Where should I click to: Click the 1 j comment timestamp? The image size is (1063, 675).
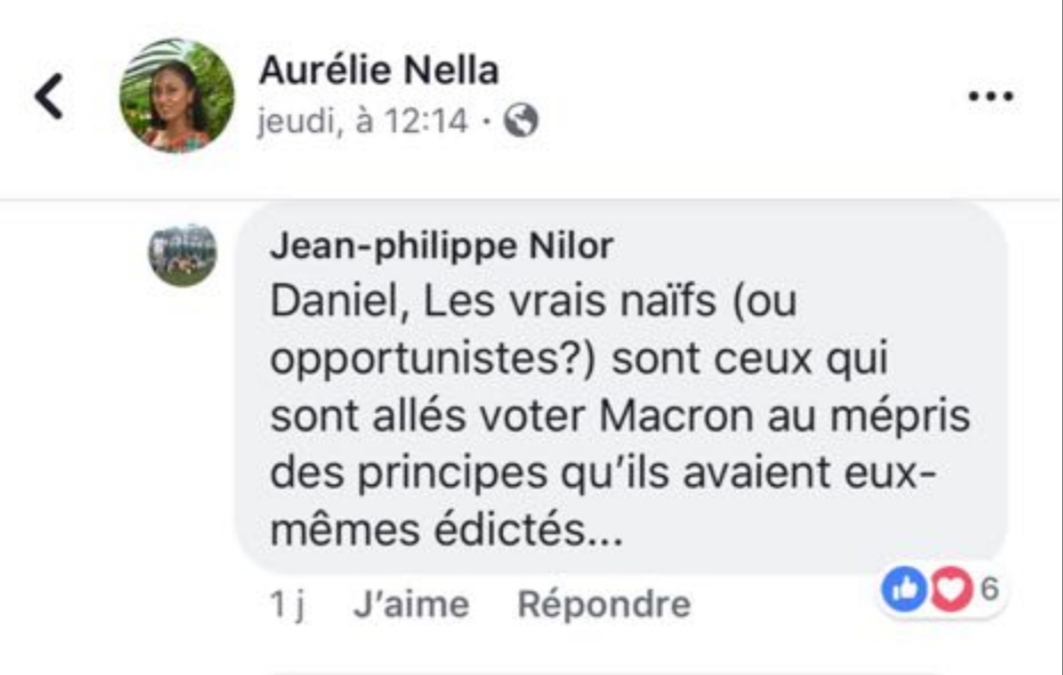(x=287, y=604)
